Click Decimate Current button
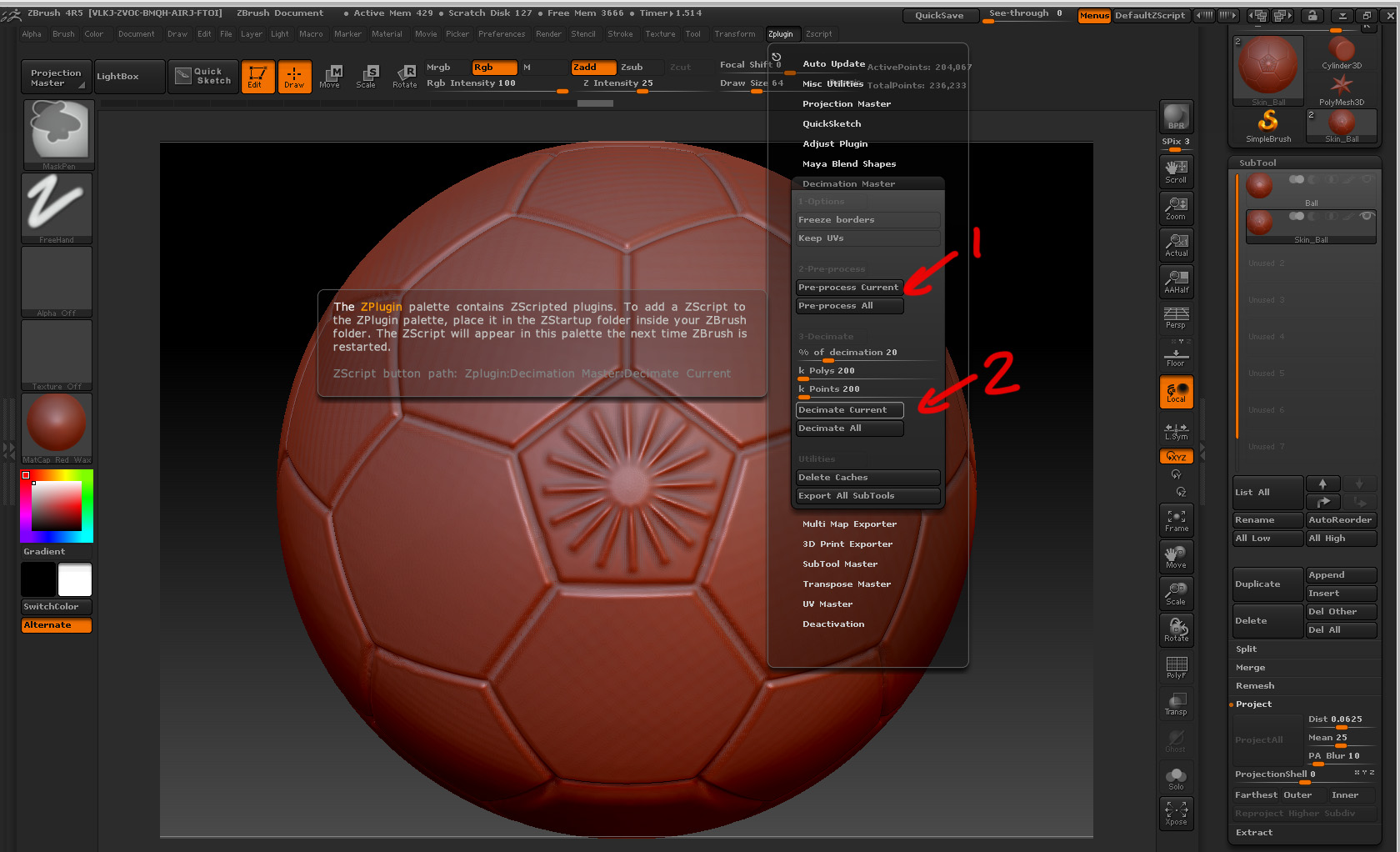This screenshot has width=1400, height=852. (x=849, y=410)
